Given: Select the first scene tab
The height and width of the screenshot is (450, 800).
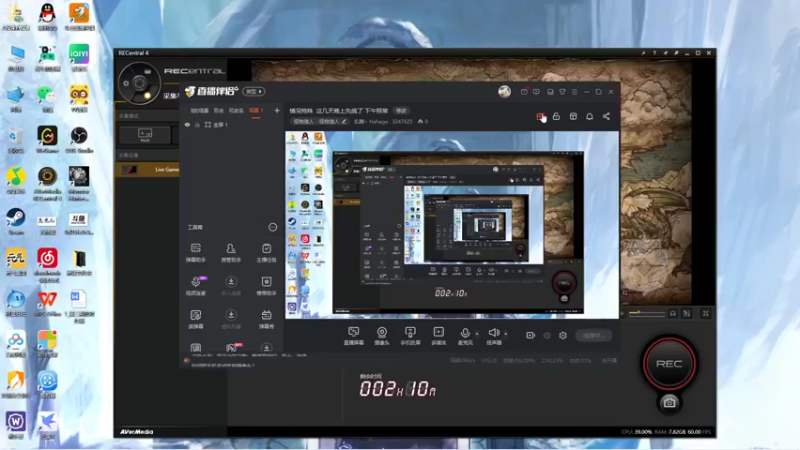Looking at the screenshot, I should coord(199,110).
